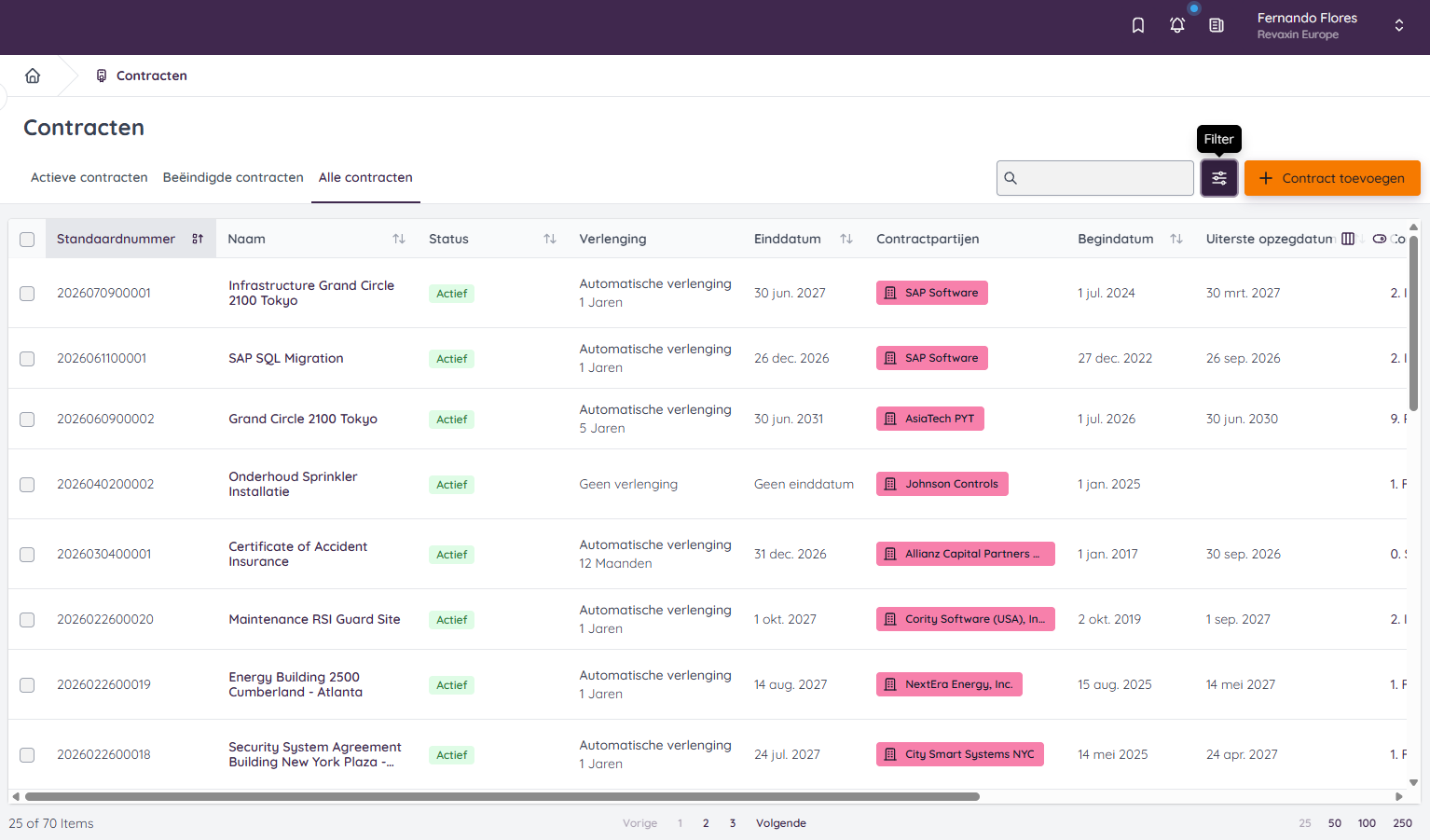This screenshot has width=1430, height=840.
Task: Sort table by Status
Action: [550, 239]
